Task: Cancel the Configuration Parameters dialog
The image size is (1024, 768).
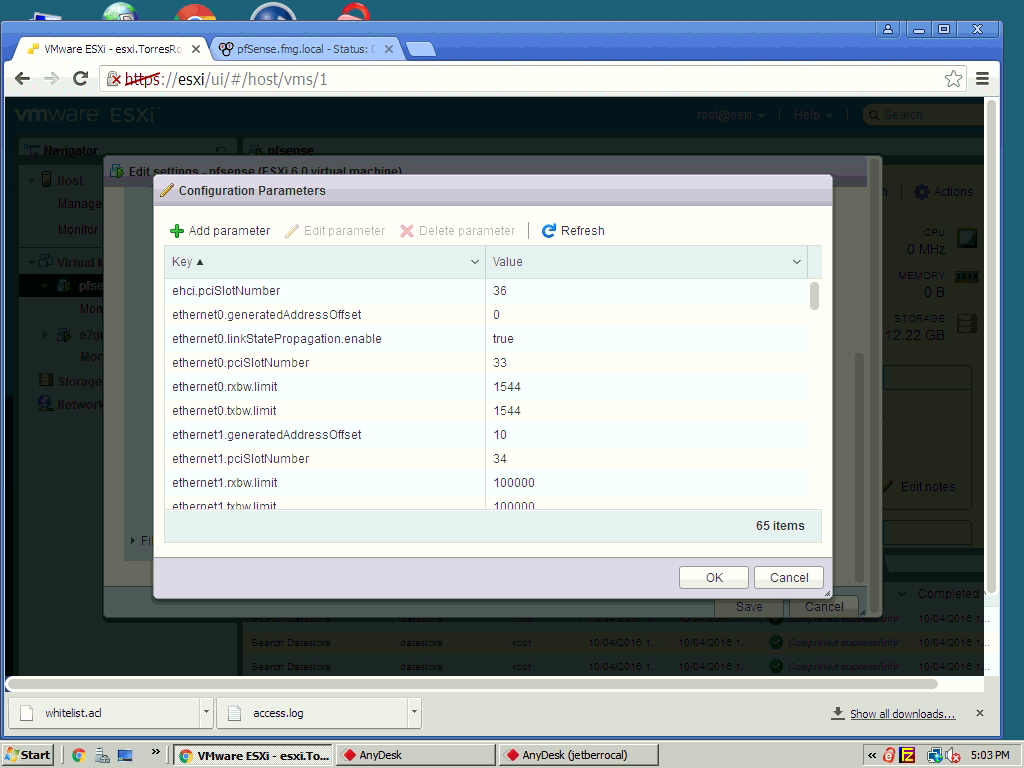Action: pyautogui.click(x=789, y=577)
